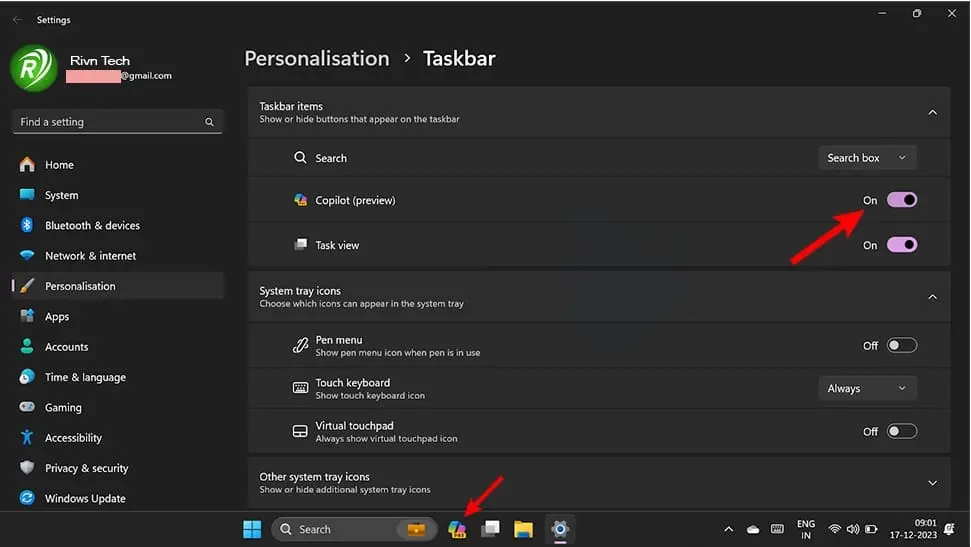
Task: Click the Gaming controller icon in the sidebar
Action: [x=27, y=407]
